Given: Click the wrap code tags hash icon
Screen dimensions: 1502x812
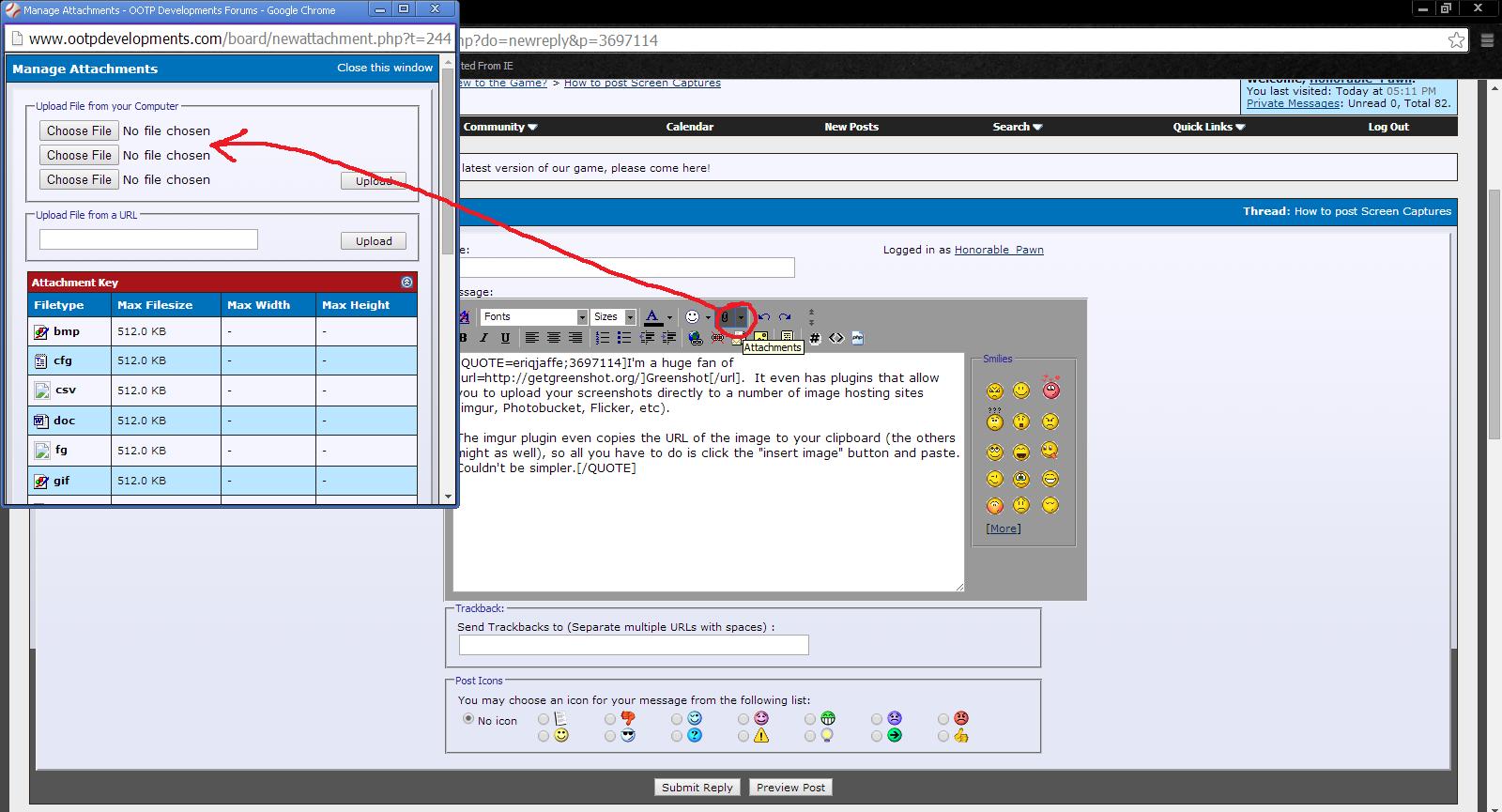Looking at the screenshot, I should click(815, 338).
